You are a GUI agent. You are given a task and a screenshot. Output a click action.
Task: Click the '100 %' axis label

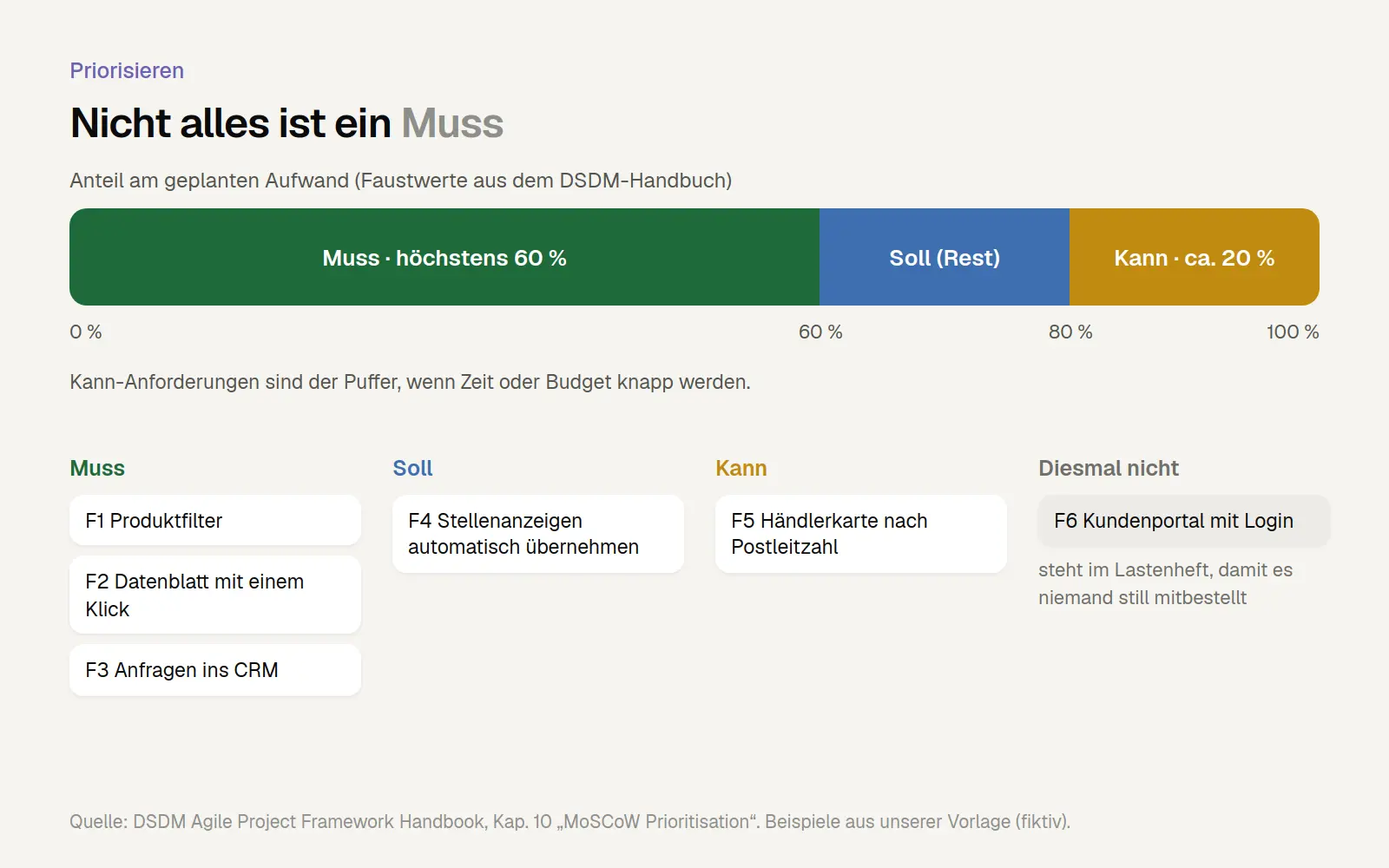pos(1293,332)
